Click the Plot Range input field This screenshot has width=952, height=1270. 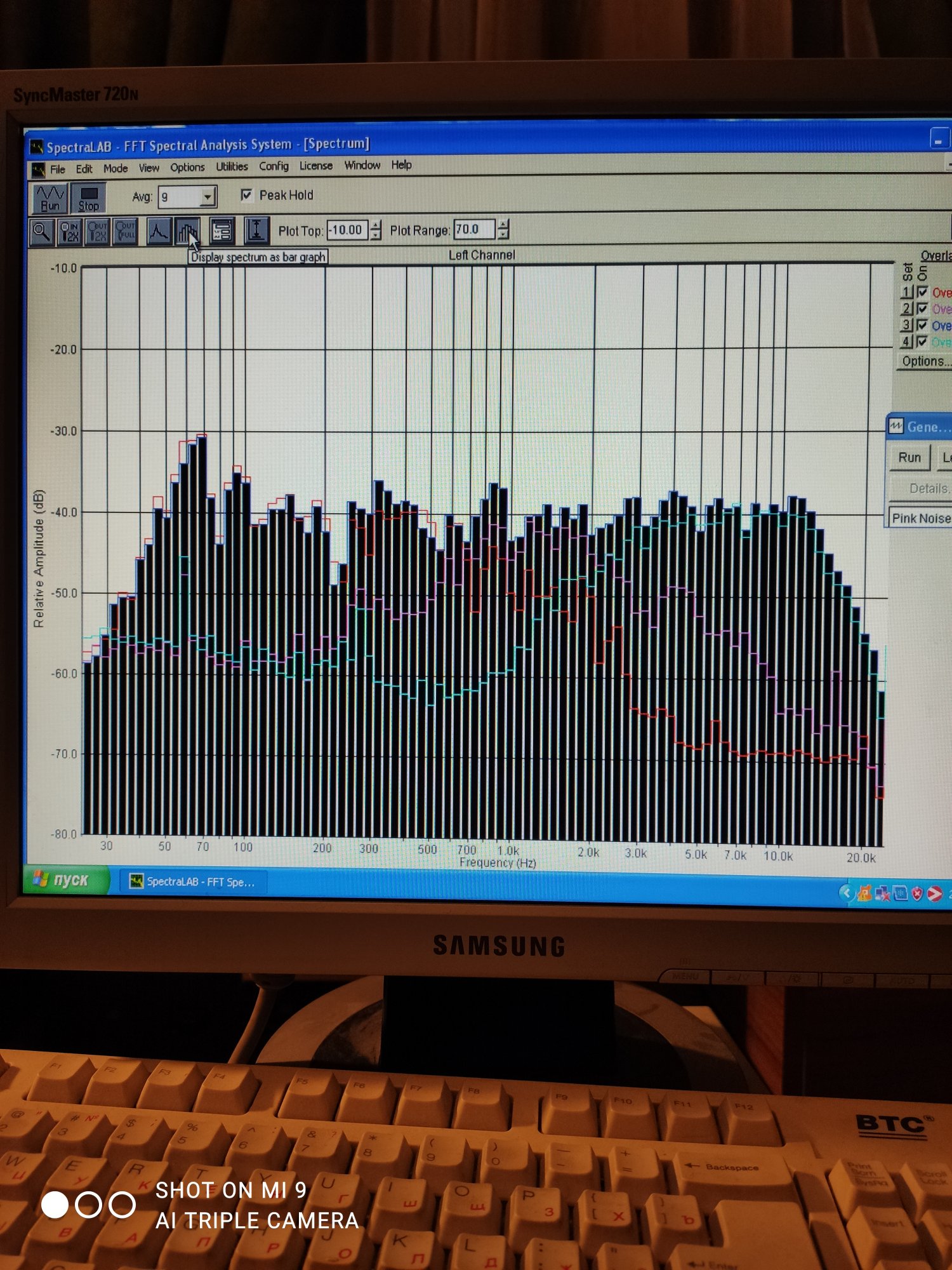474,229
